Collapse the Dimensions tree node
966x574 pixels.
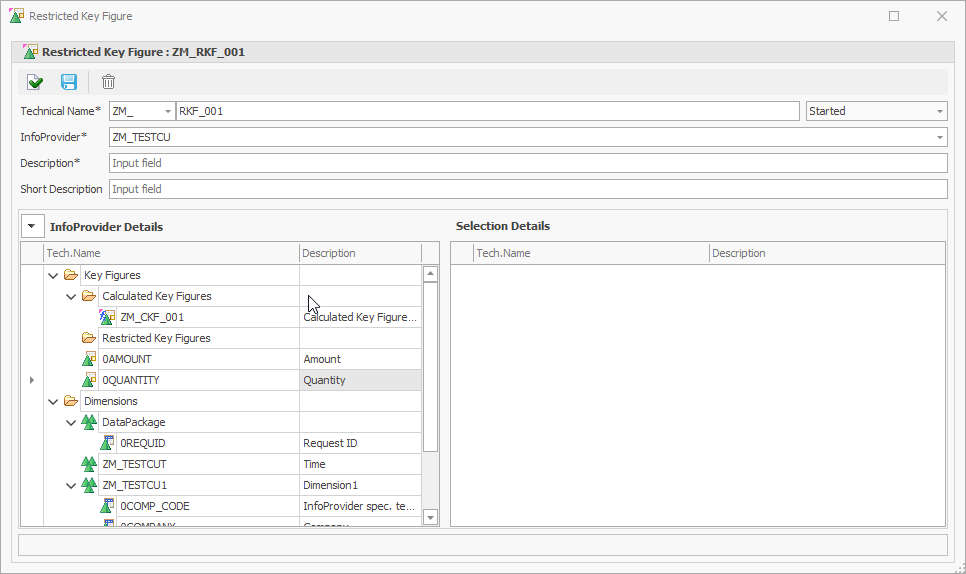[53, 401]
